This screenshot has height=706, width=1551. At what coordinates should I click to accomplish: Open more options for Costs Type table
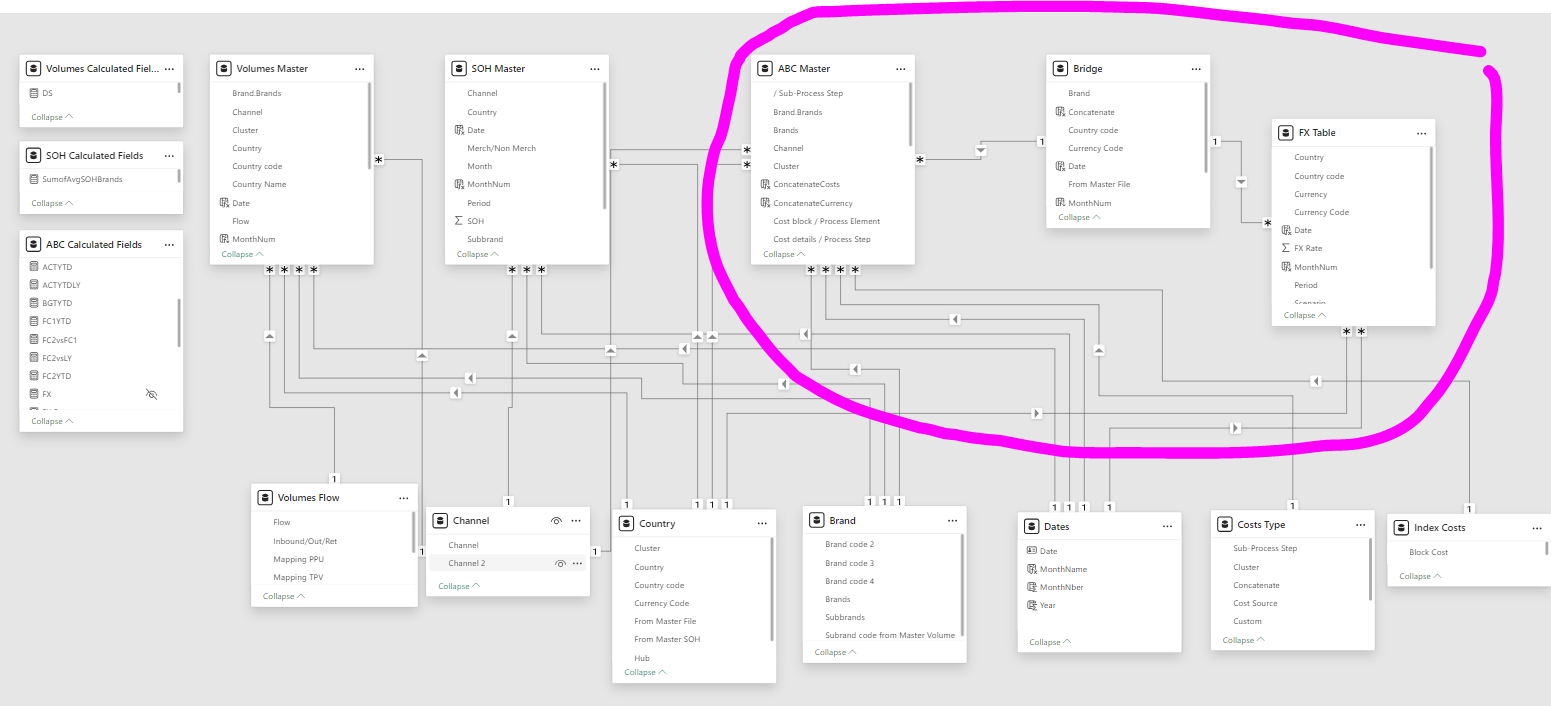click(x=1360, y=525)
